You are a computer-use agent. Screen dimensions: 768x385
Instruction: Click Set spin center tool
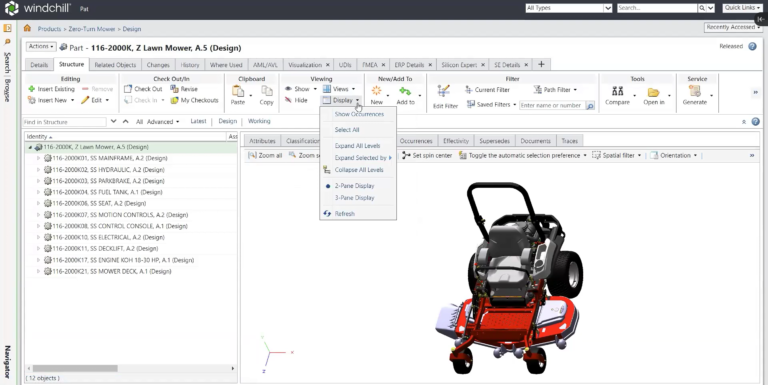[427, 155]
